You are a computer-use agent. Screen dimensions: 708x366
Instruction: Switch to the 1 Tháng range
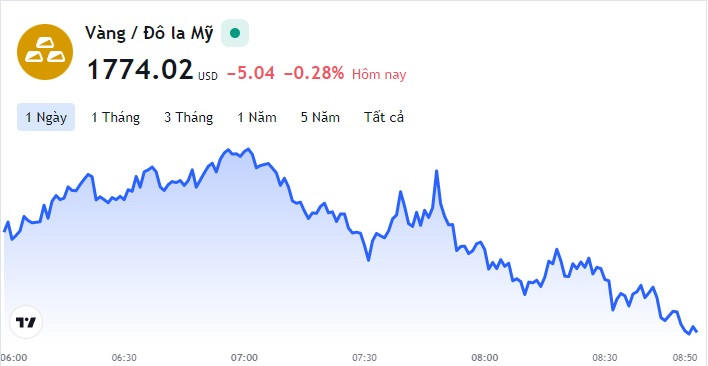click(x=116, y=117)
